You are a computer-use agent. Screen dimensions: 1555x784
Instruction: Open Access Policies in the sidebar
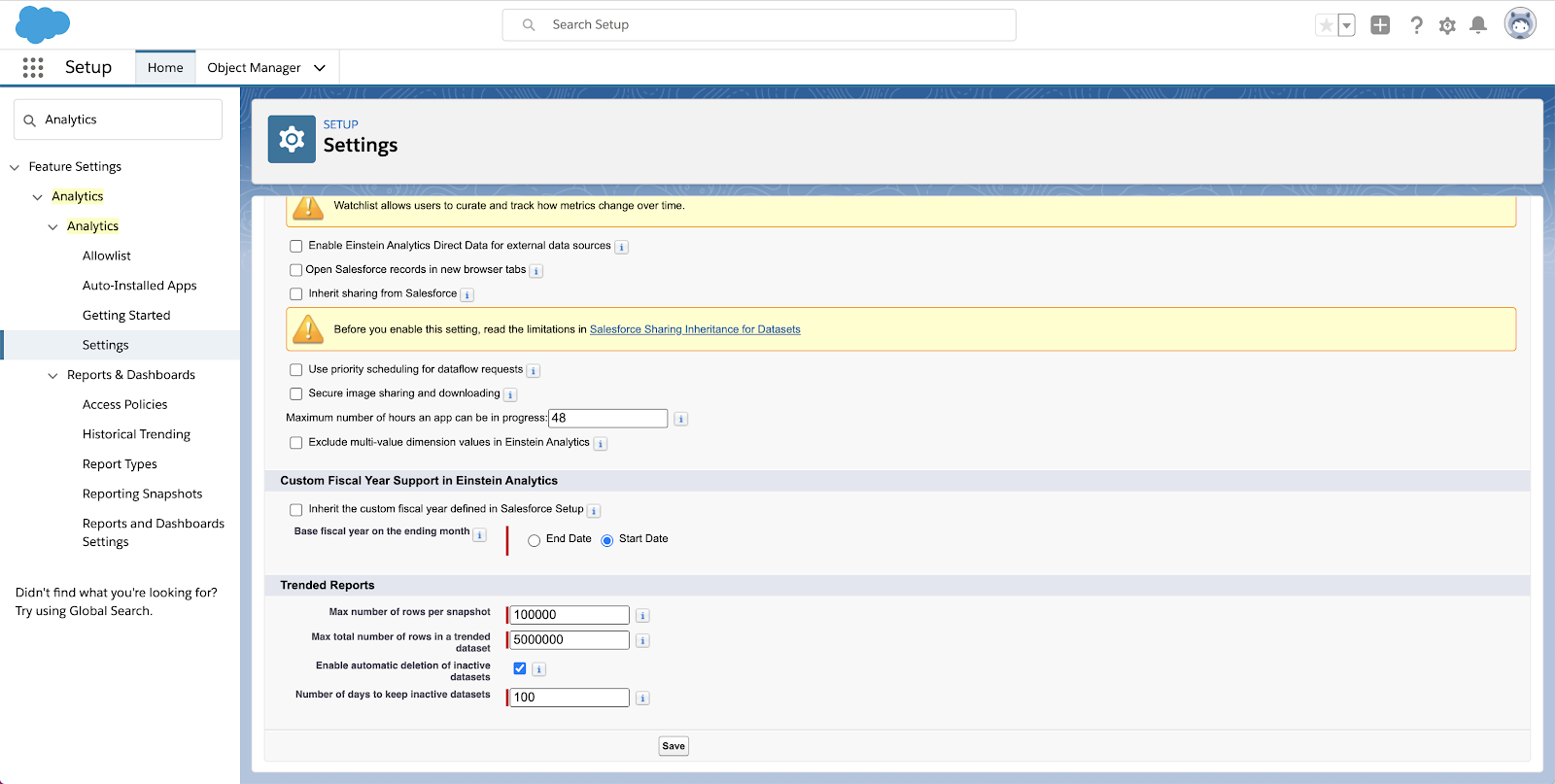[125, 404]
